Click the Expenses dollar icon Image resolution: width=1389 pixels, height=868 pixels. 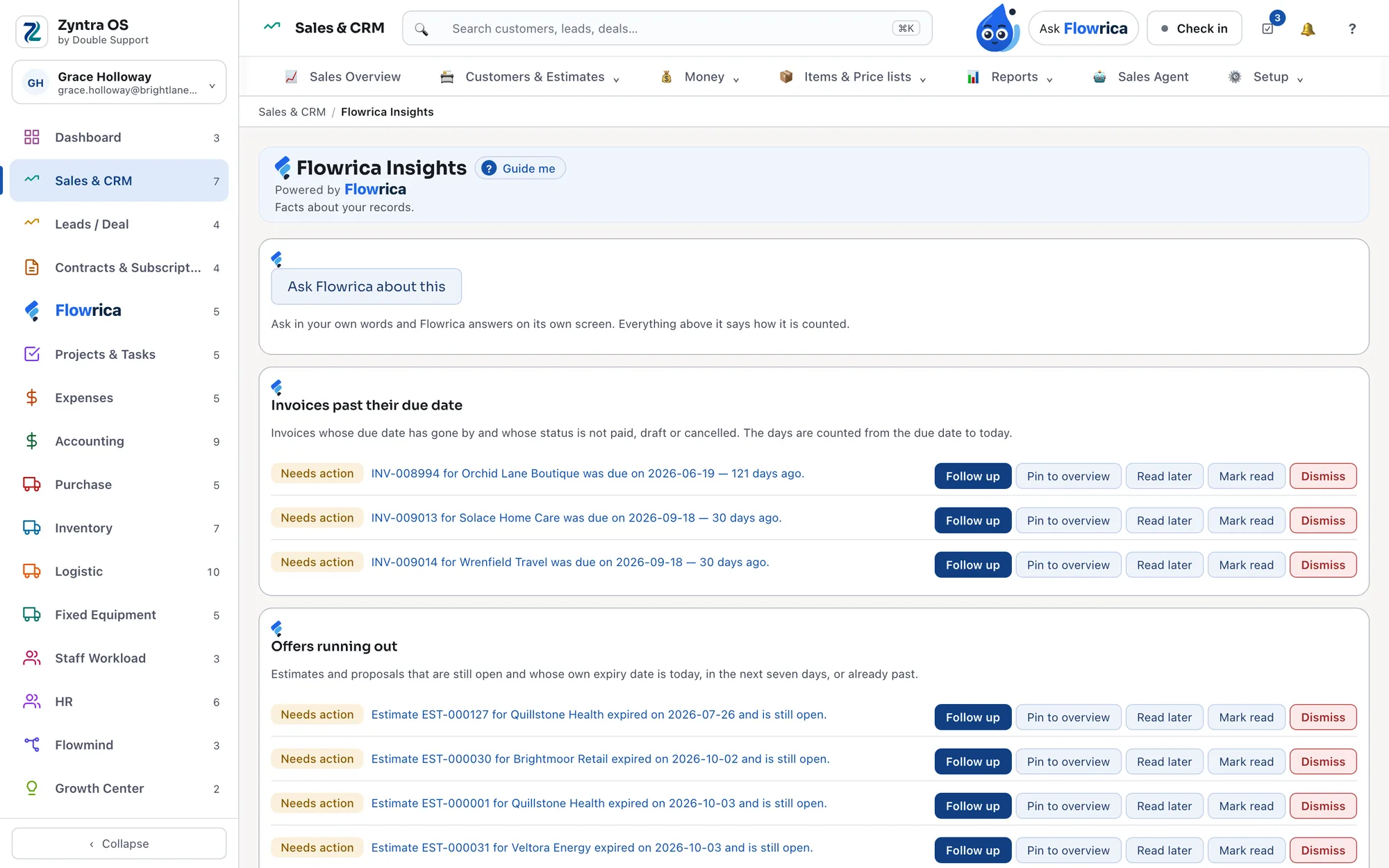[32, 397]
